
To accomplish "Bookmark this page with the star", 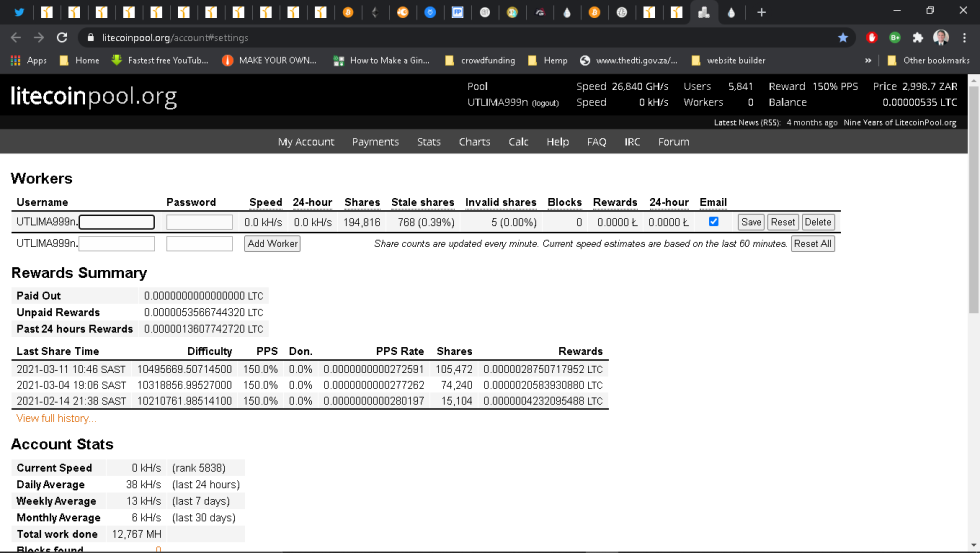I will tap(843, 37).
